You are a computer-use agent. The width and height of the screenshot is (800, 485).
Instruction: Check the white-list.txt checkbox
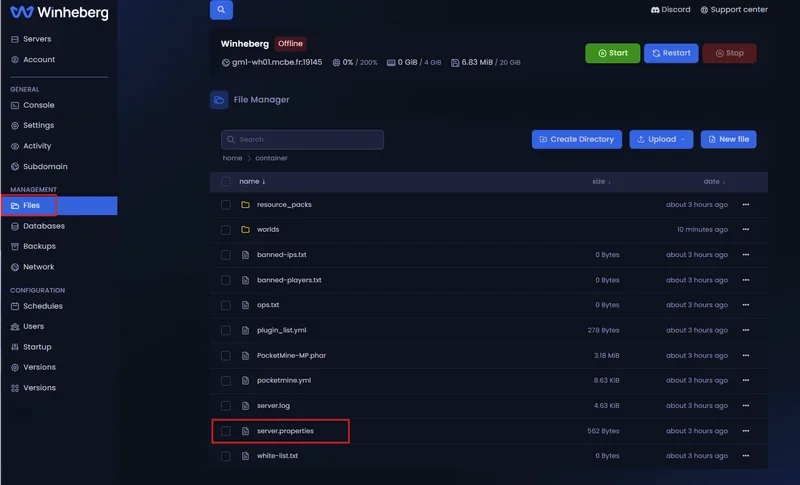tap(226, 456)
